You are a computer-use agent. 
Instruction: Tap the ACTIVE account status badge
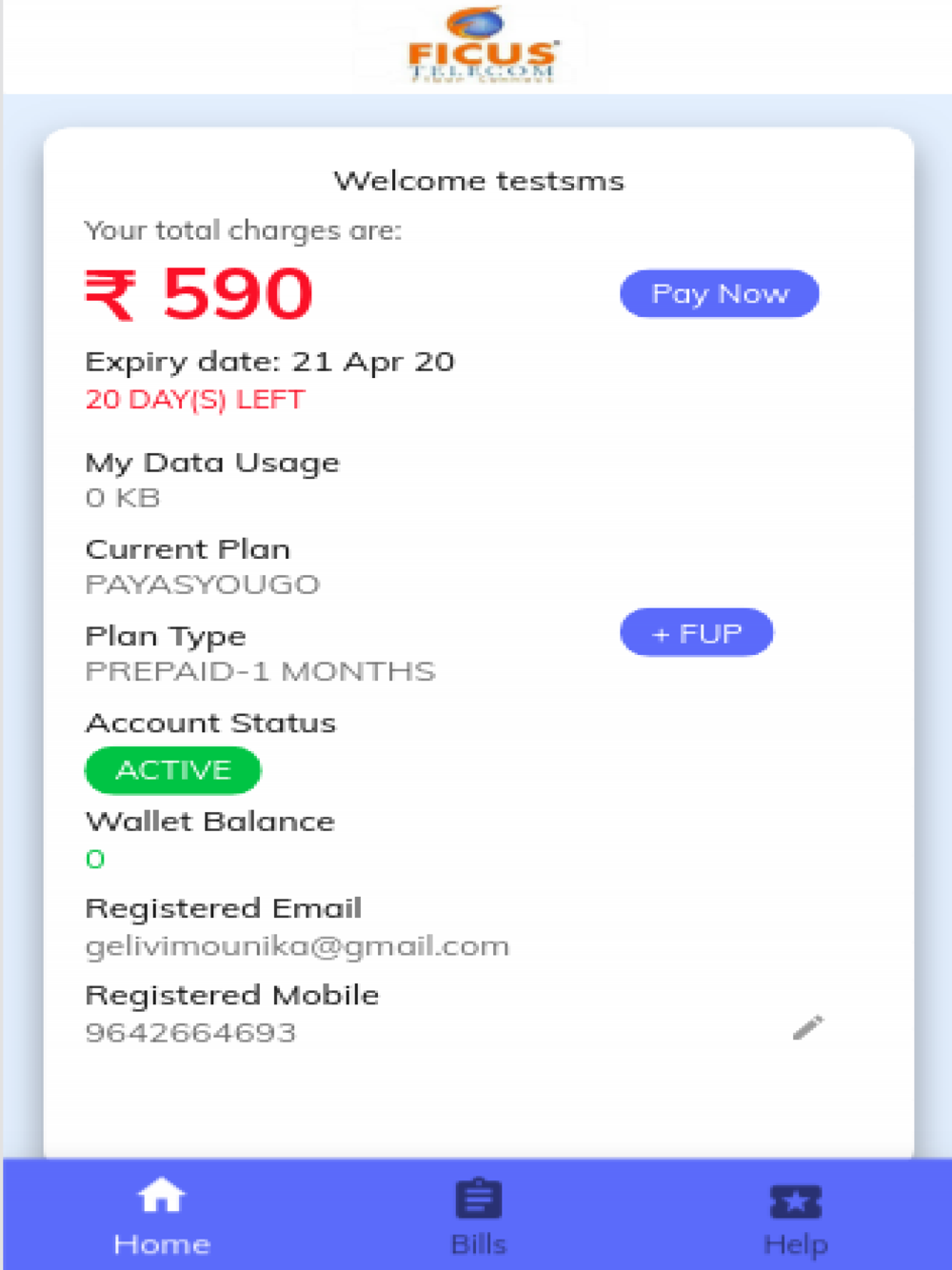point(173,769)
